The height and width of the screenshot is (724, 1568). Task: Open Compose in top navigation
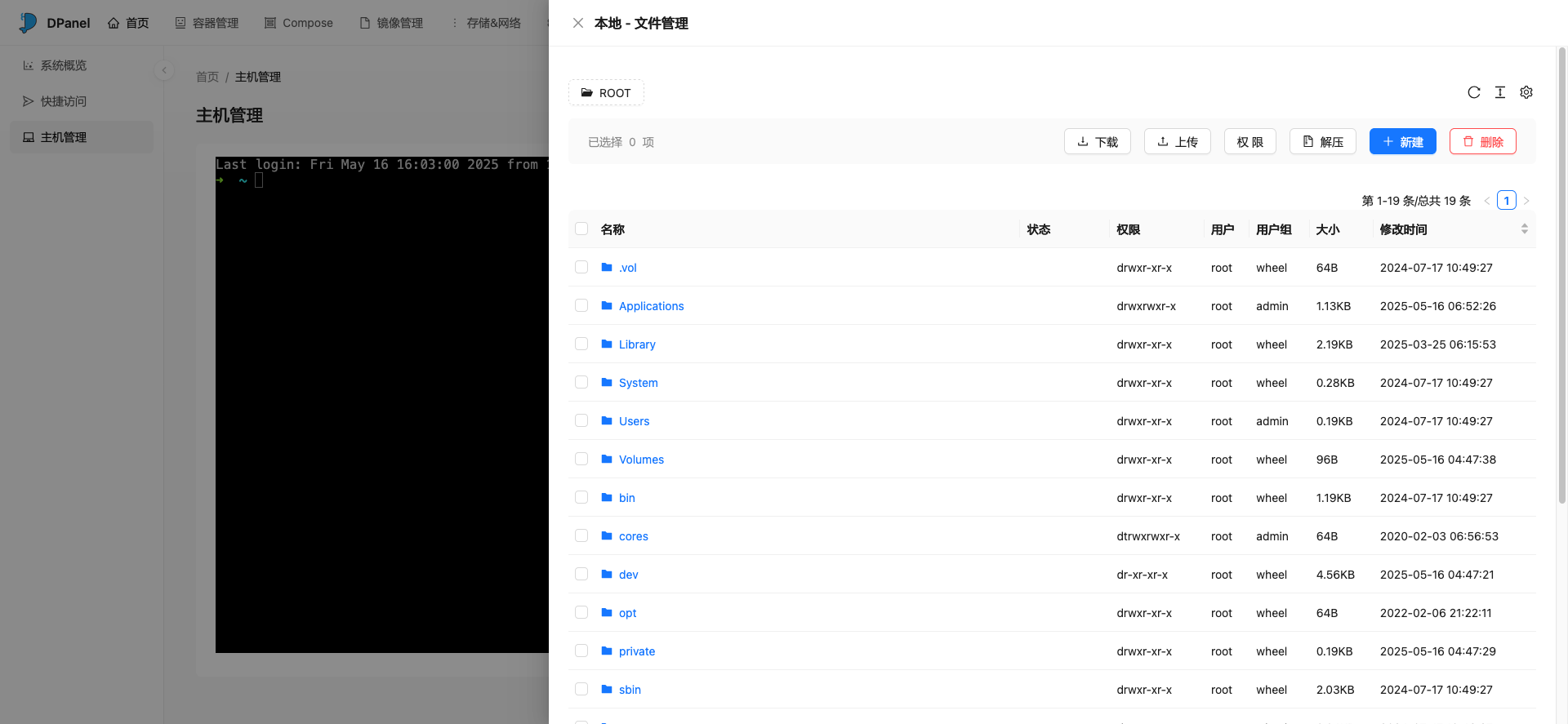click(299, 23)
